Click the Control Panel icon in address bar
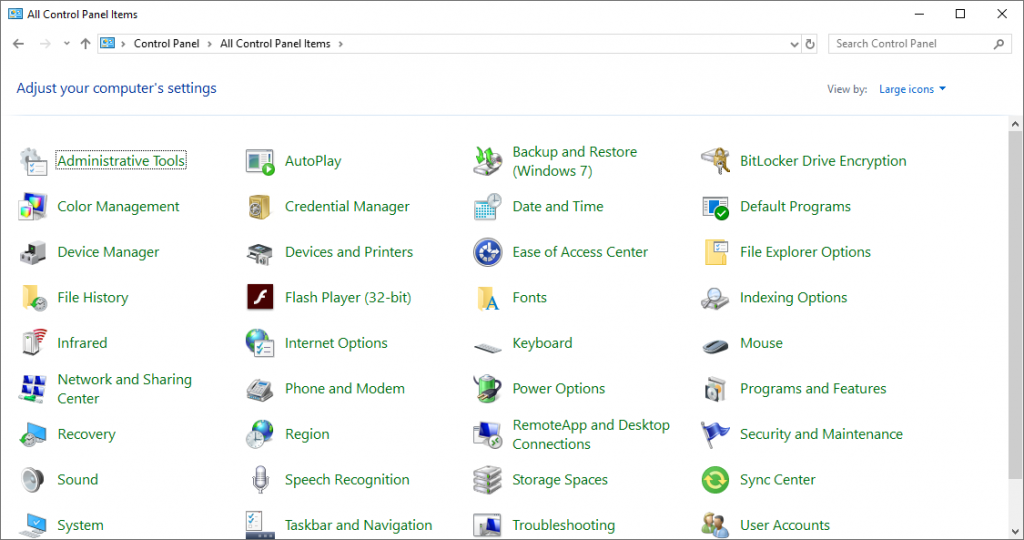Viewport: 1024px width, 540px height. point(108,44)
